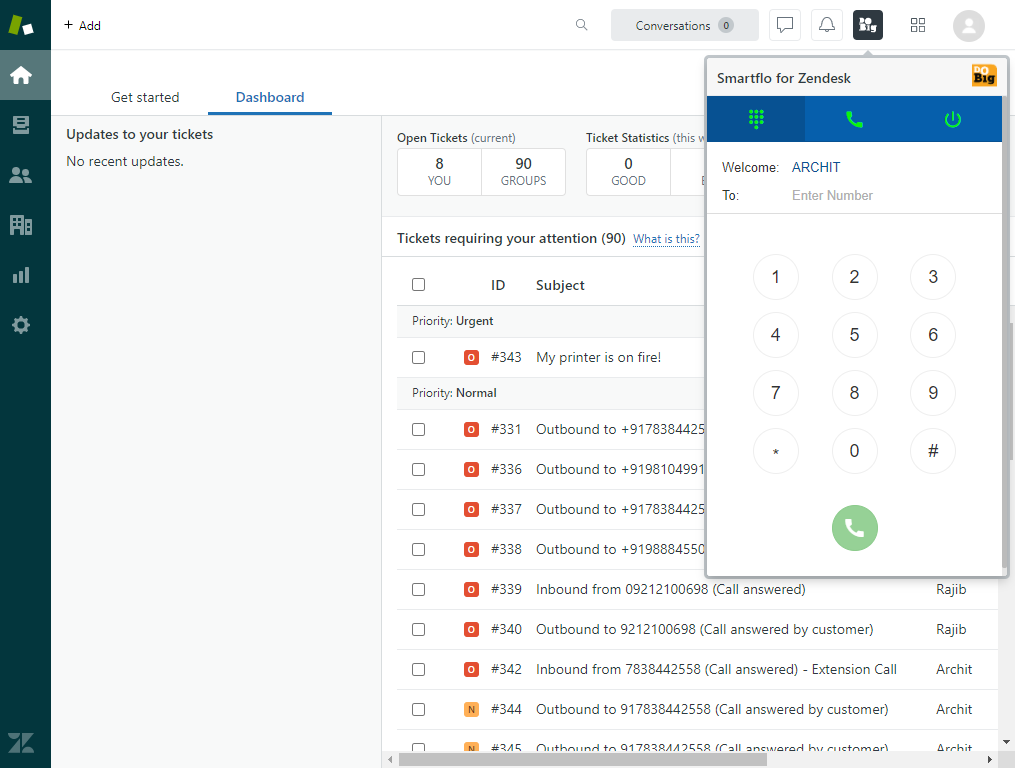1024x768 pixels.
Task: Open the Home icon in sidebar
Action: pos(21,75)
